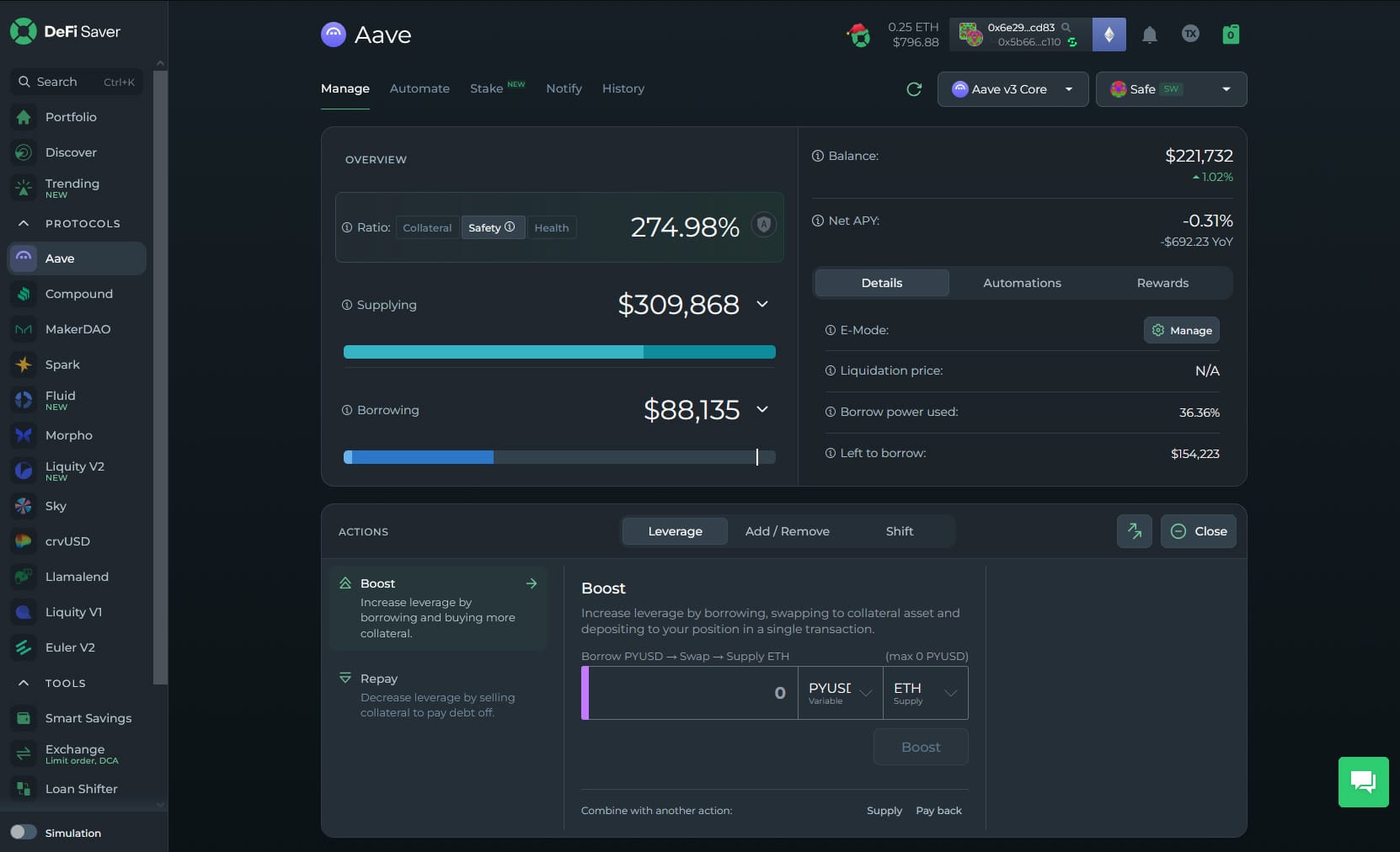Click the E-Mode Manage button
This screenshot has width=1400, height=852.
(x=1181, y=330)
